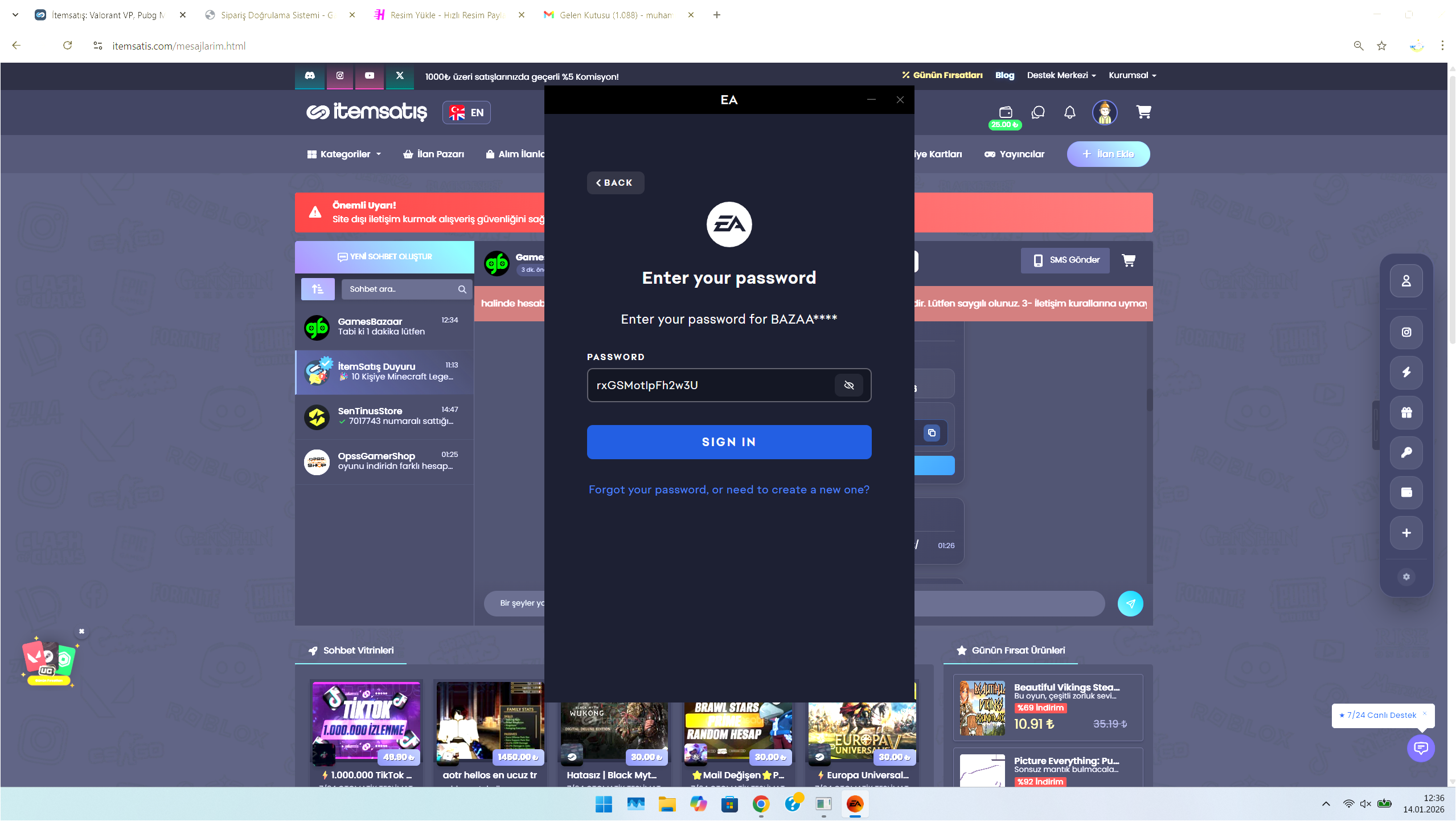
Task: Click the plus shortcut in right sidebar
Action: pos(1406,533)
